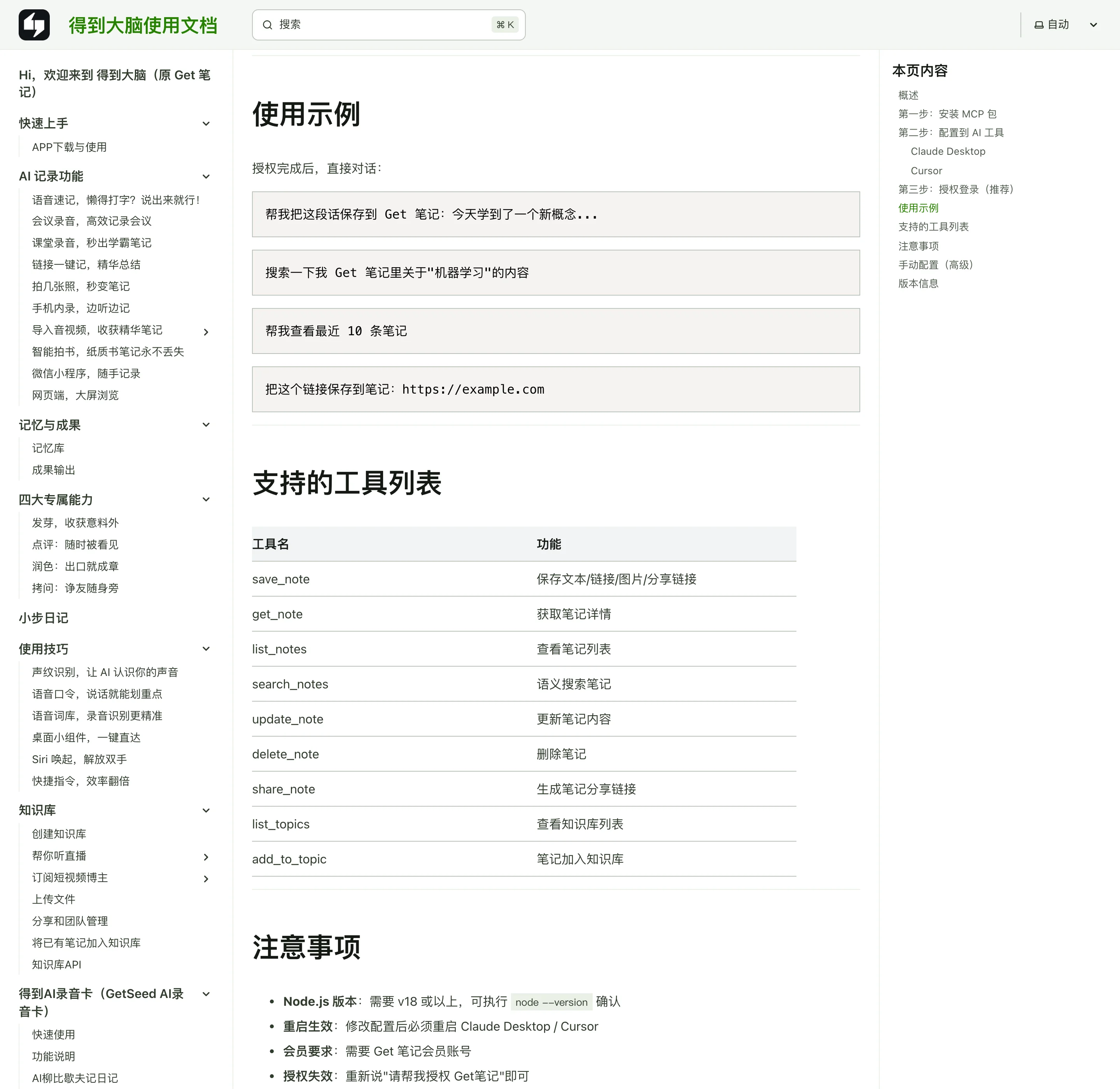Open 成果输出 sidebar item
Screen dimensions: 1120x1089
pos(54,469)
